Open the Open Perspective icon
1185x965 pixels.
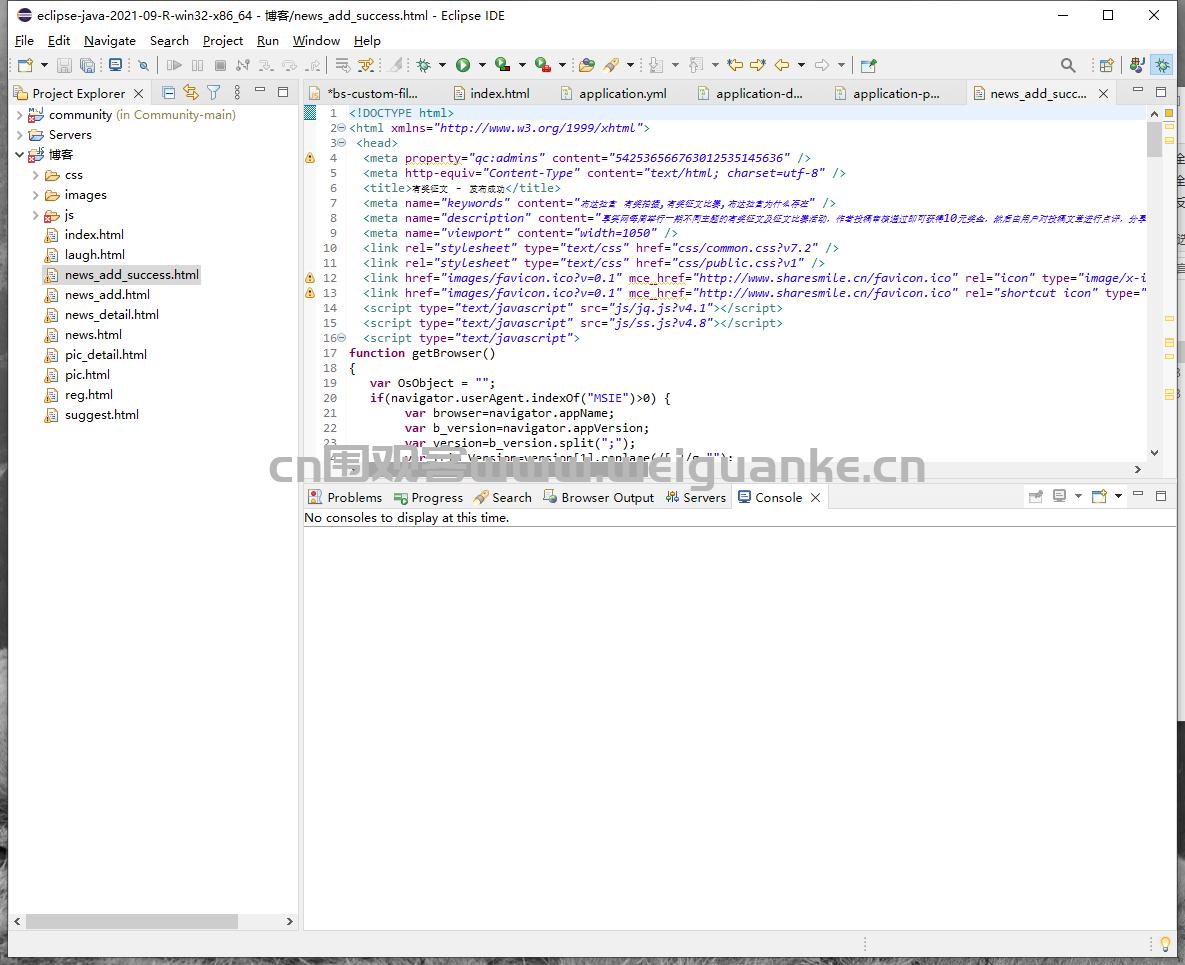point(1106,66)
